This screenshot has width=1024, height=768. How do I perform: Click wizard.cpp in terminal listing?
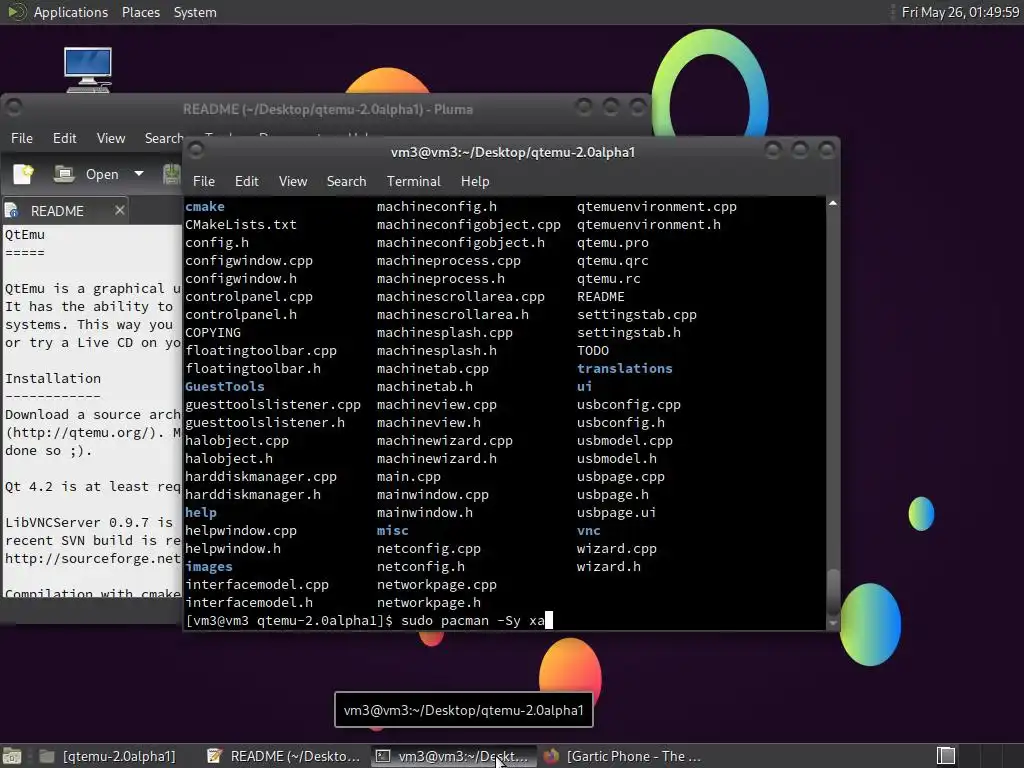coord(616,549)
